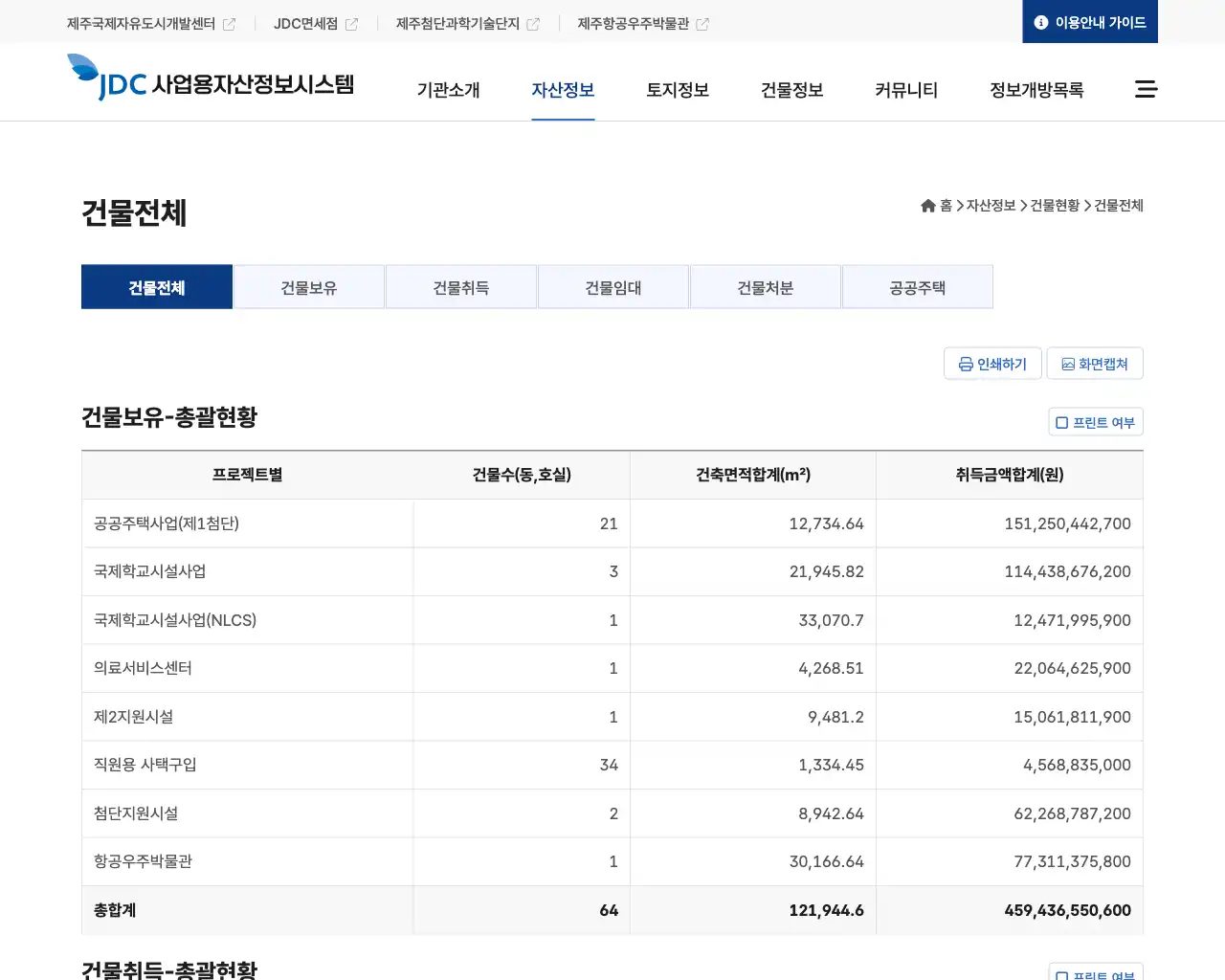
Task: Click the value 151,250,442,700
Action: tap(1067, 523)
